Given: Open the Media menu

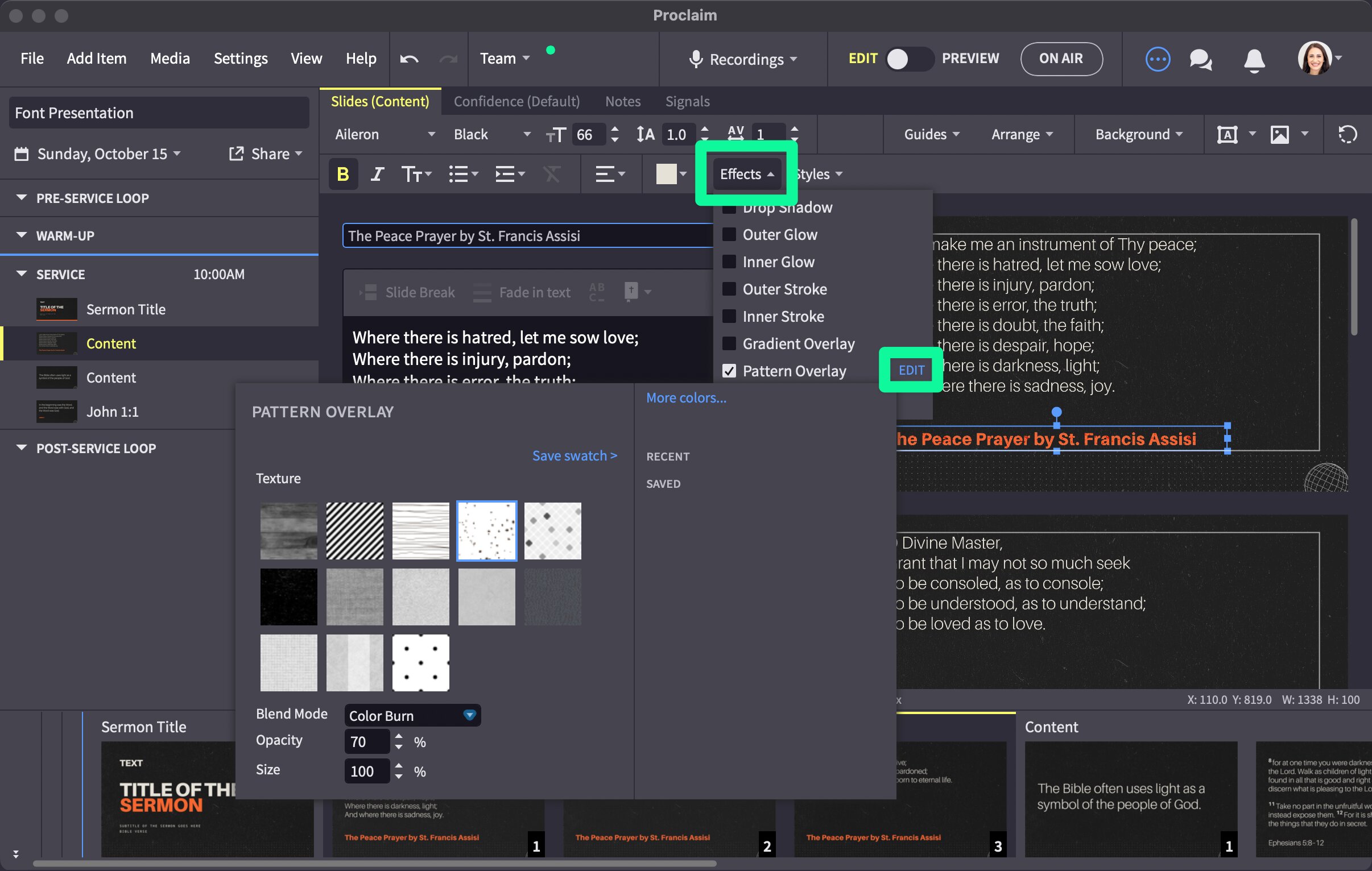Looking at the screenshot, I should [170, 59].
